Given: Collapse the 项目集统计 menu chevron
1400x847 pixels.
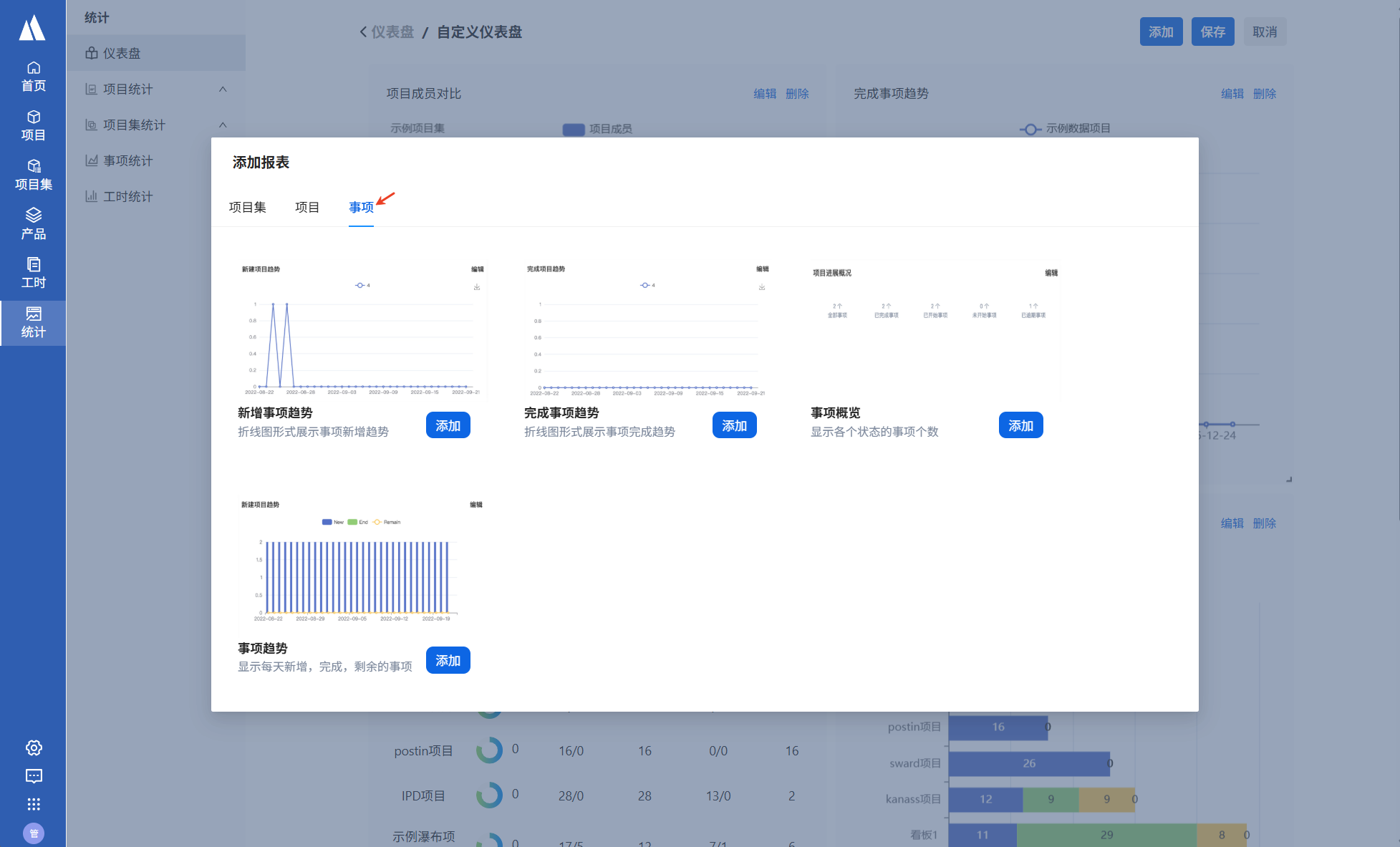Looking at the screenshot, I should (223, 125).
